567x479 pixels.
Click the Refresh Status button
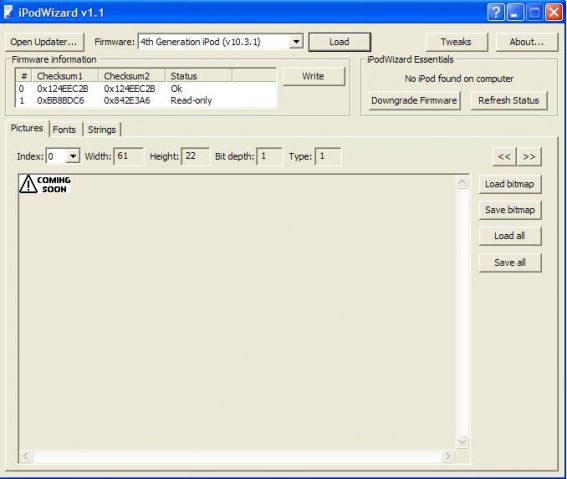coord(509,100)
